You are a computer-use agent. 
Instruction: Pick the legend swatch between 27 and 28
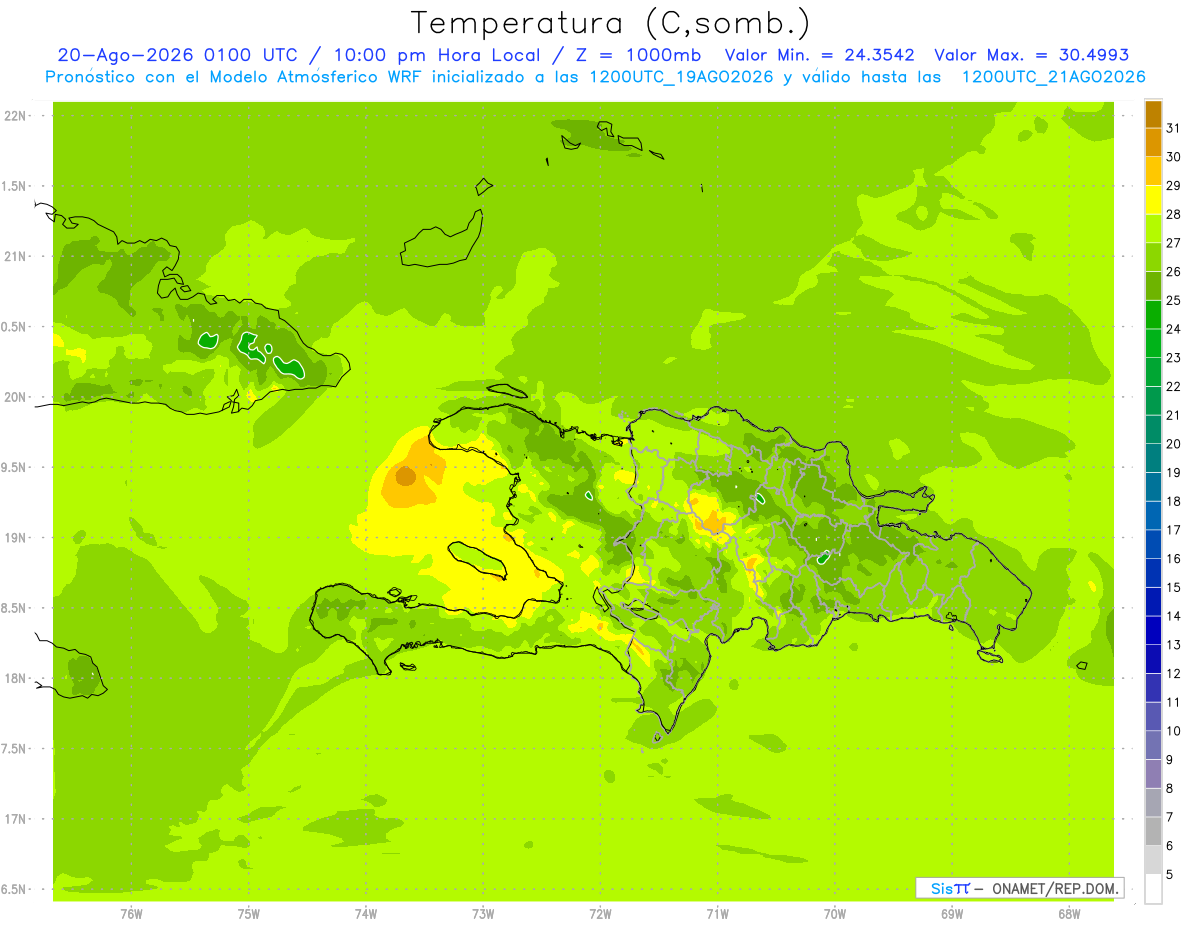click(x=1153, y=228)
